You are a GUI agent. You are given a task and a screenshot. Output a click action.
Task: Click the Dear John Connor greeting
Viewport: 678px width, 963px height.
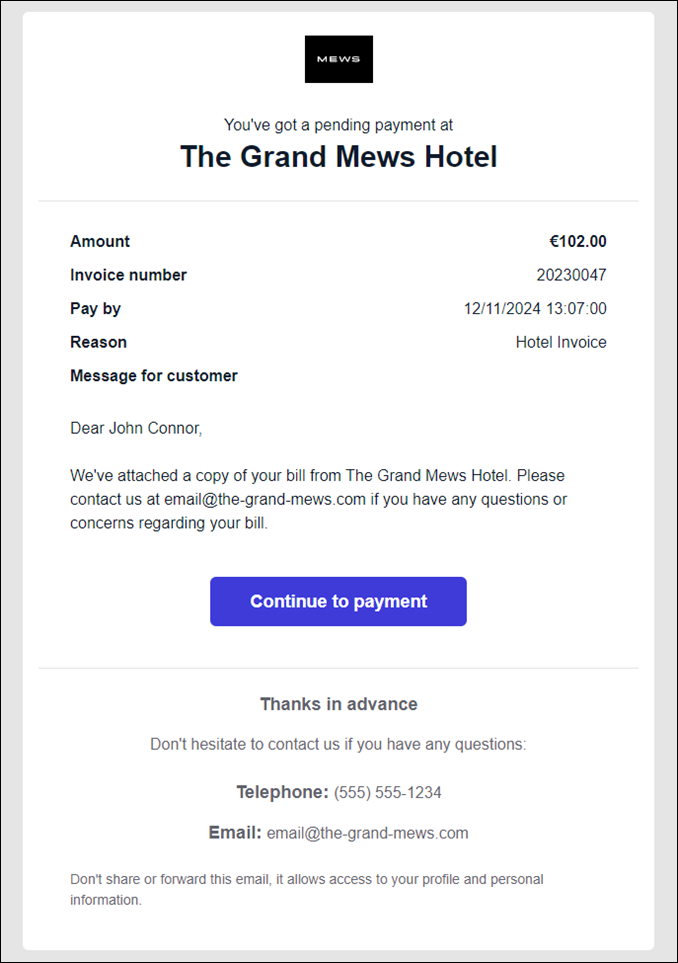click(x=136, y=428)
